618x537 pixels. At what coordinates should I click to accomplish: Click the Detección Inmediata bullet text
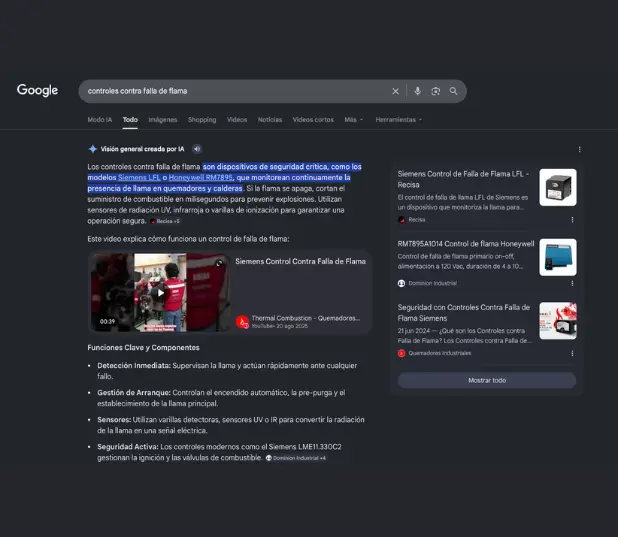pyautogui.click(x=227, y=371)
